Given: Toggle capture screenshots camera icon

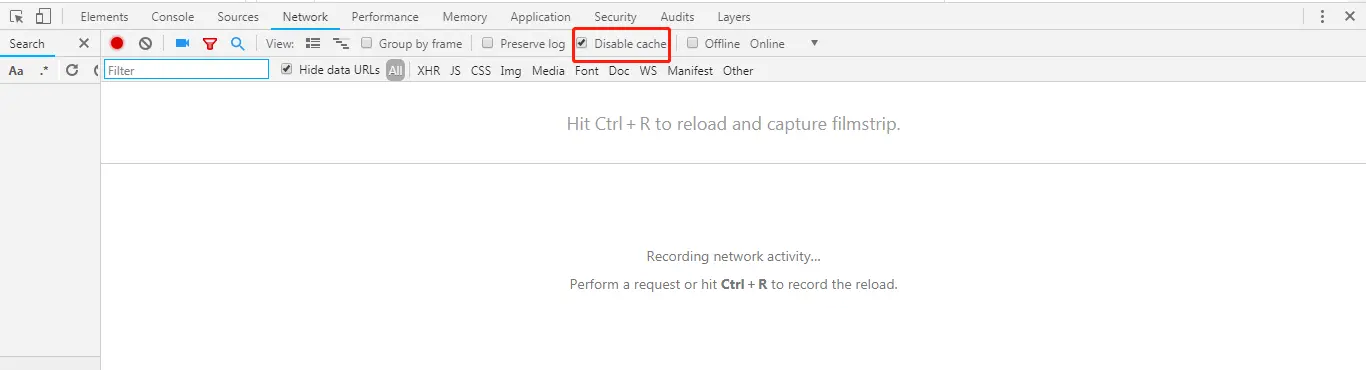Looking at the screenshot, I should (182, 43).
